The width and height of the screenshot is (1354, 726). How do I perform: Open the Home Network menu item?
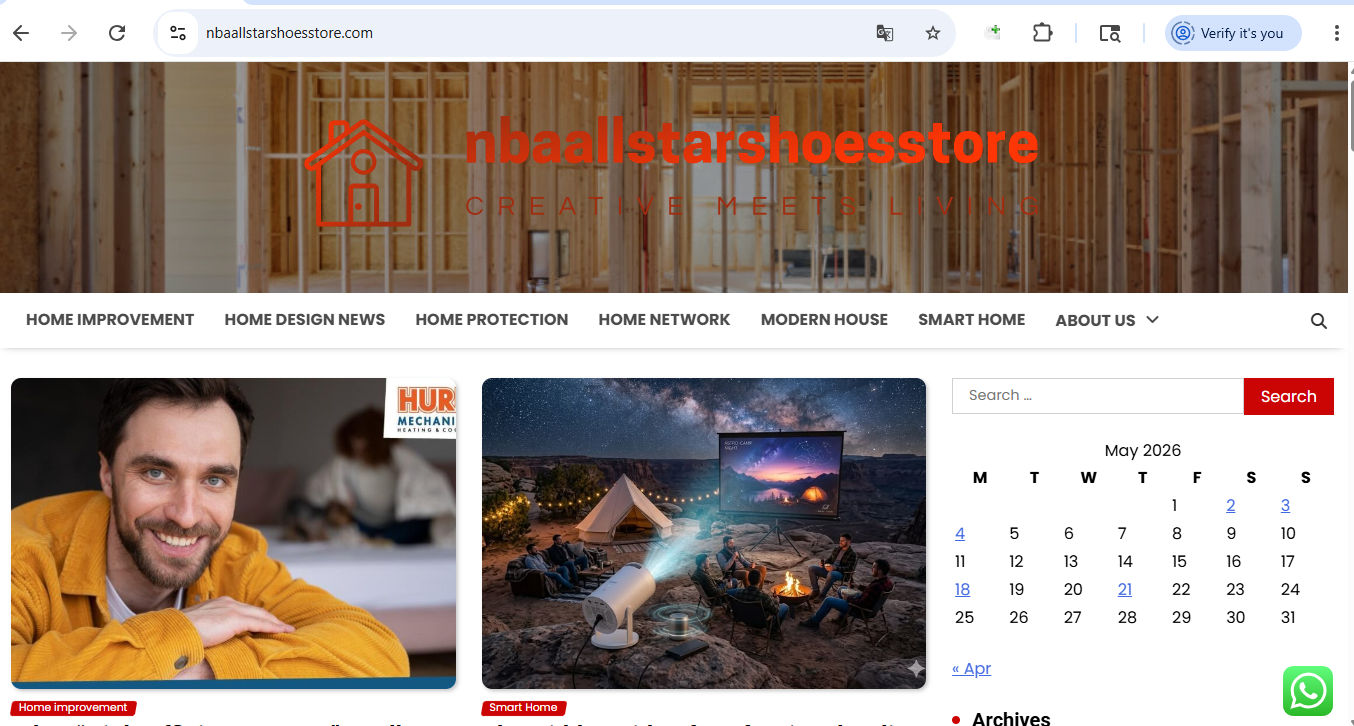[664, 320]
